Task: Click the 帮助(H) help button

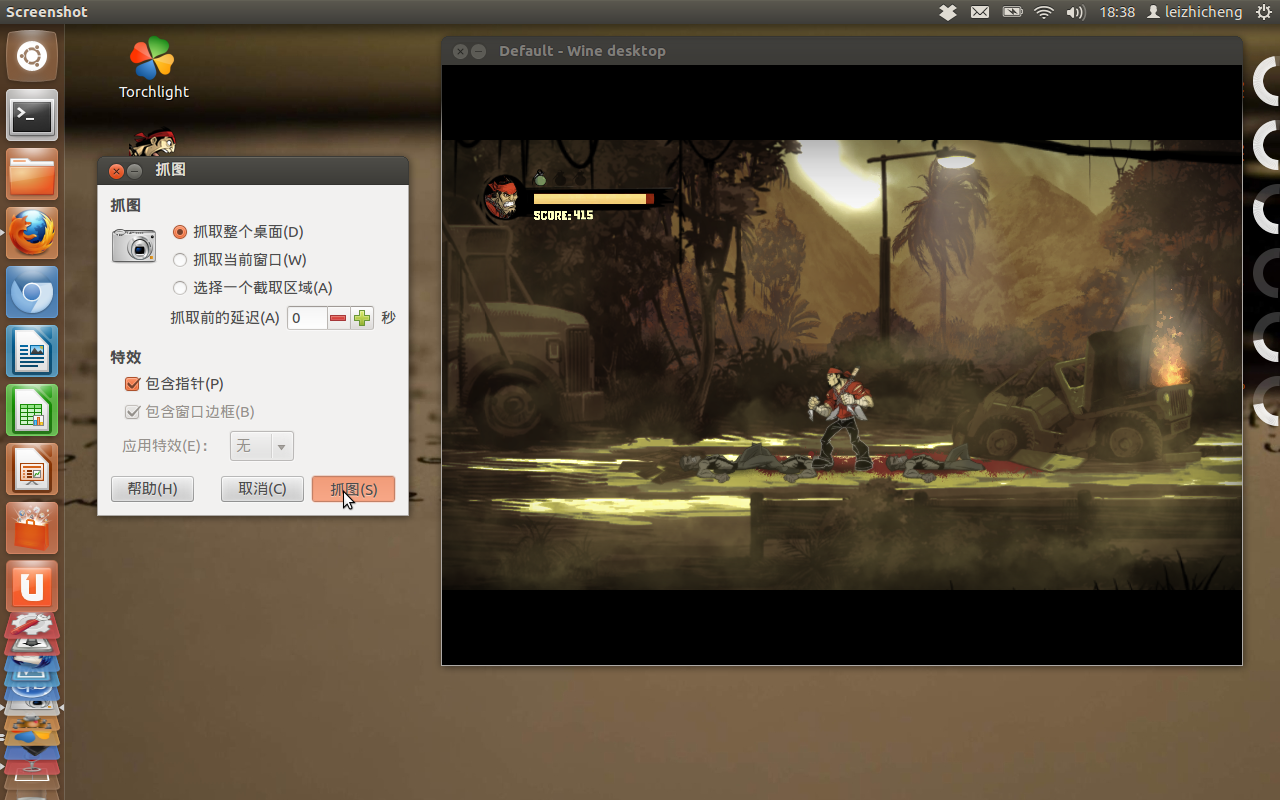Action: tap(152, 489)
